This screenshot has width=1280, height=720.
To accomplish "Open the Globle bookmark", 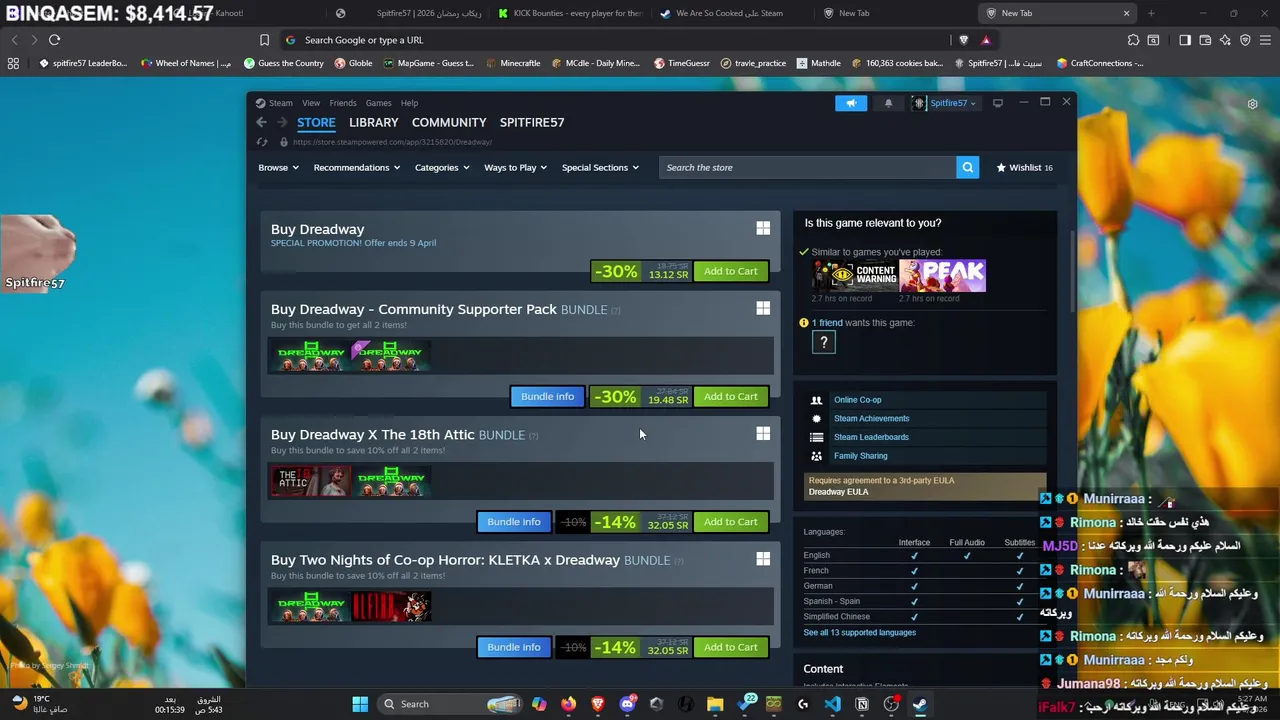I will tap(353, 63).
